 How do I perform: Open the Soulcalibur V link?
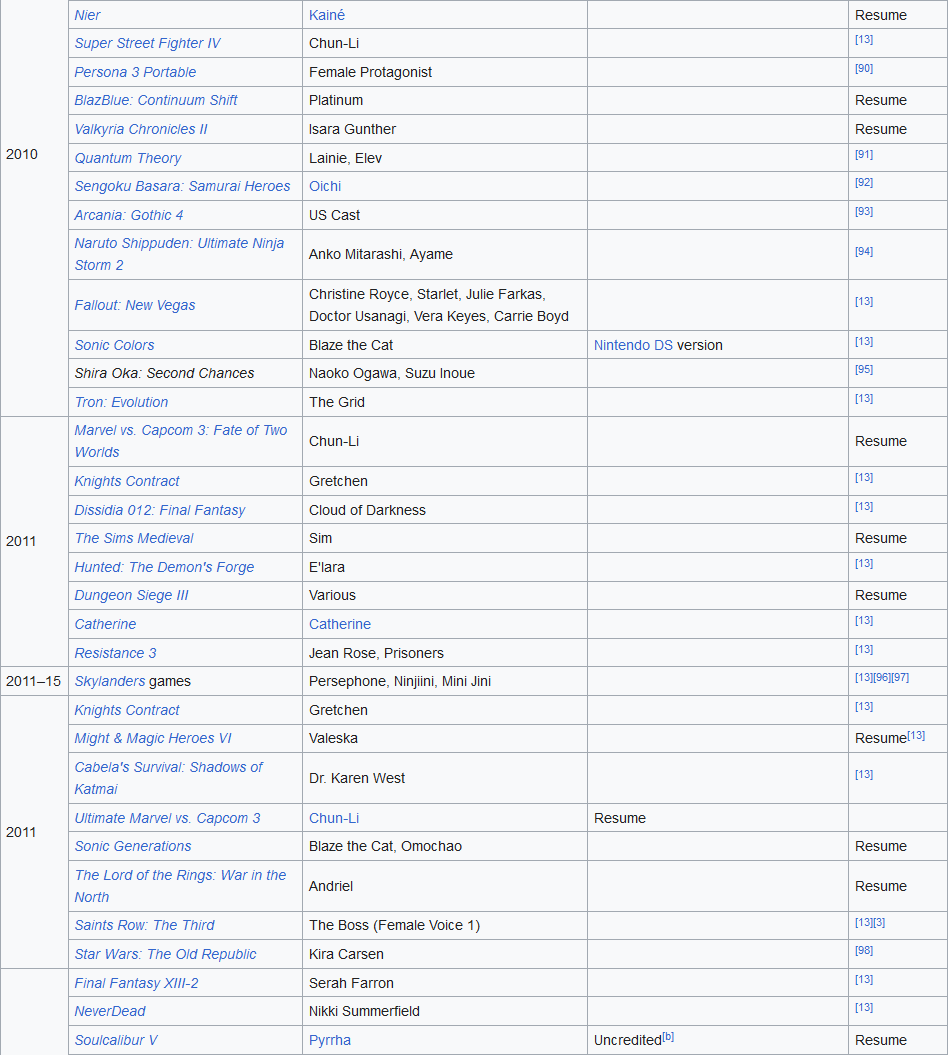pyautogui.click(x=116, y=1040)
